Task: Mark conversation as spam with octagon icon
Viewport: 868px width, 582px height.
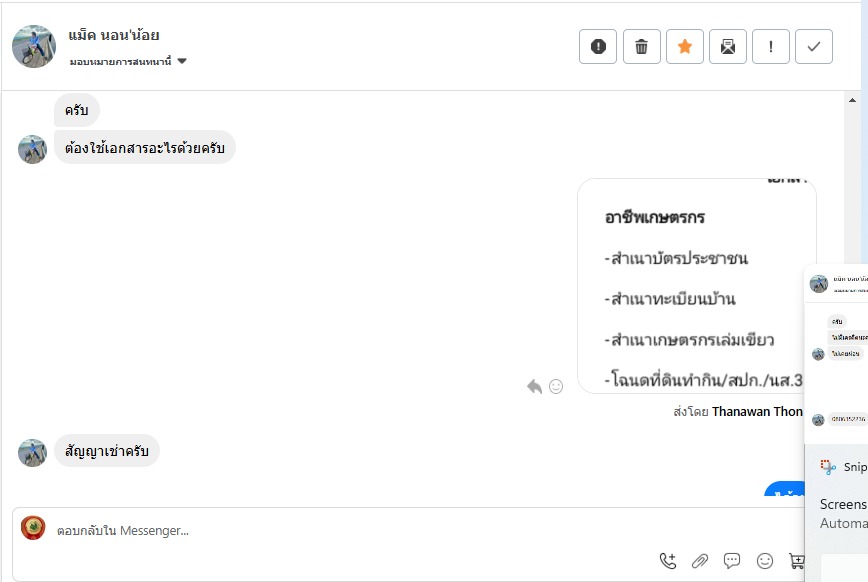Action: [x=598, y=46]
